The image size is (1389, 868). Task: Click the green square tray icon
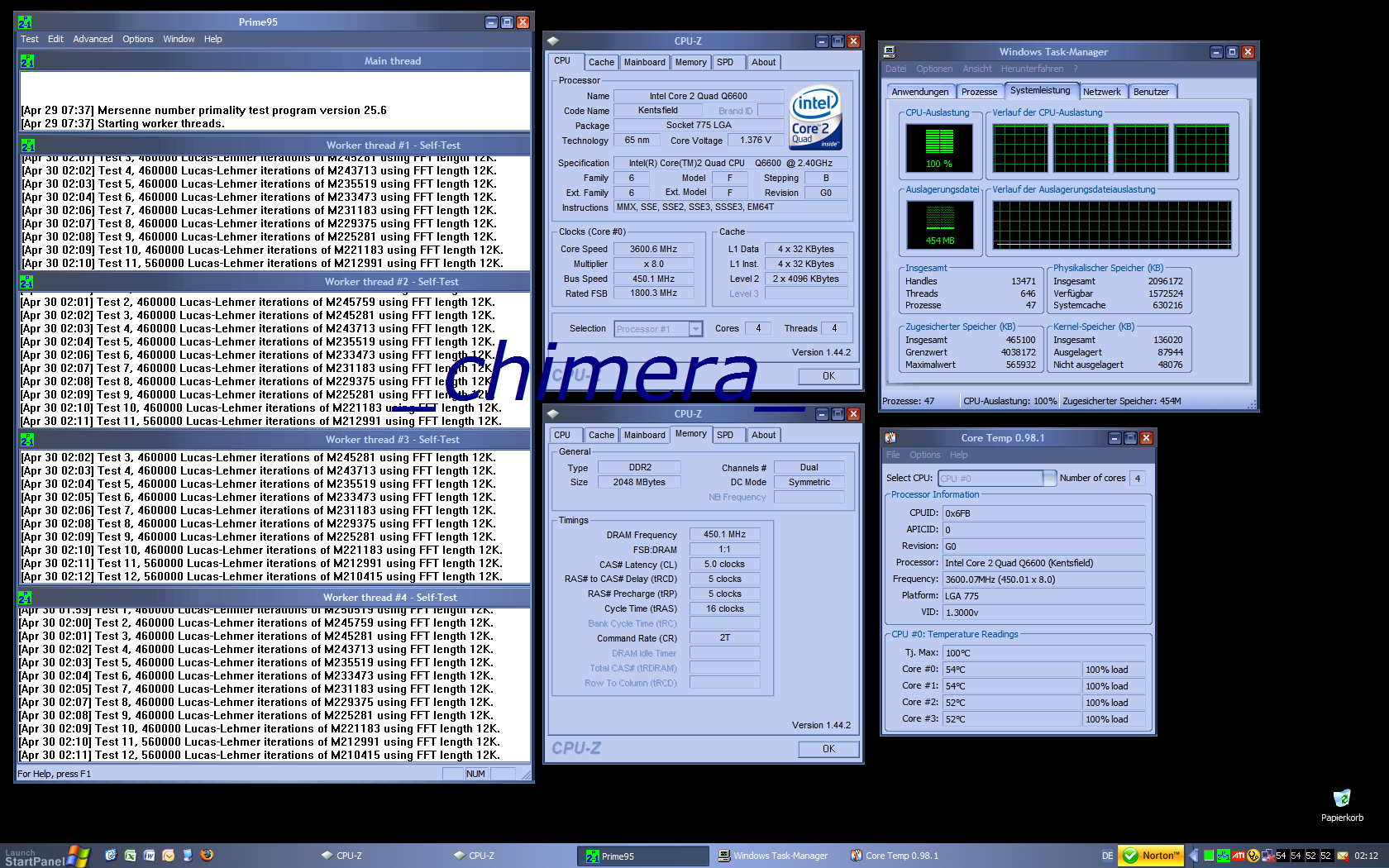[x=1209, y=856]
